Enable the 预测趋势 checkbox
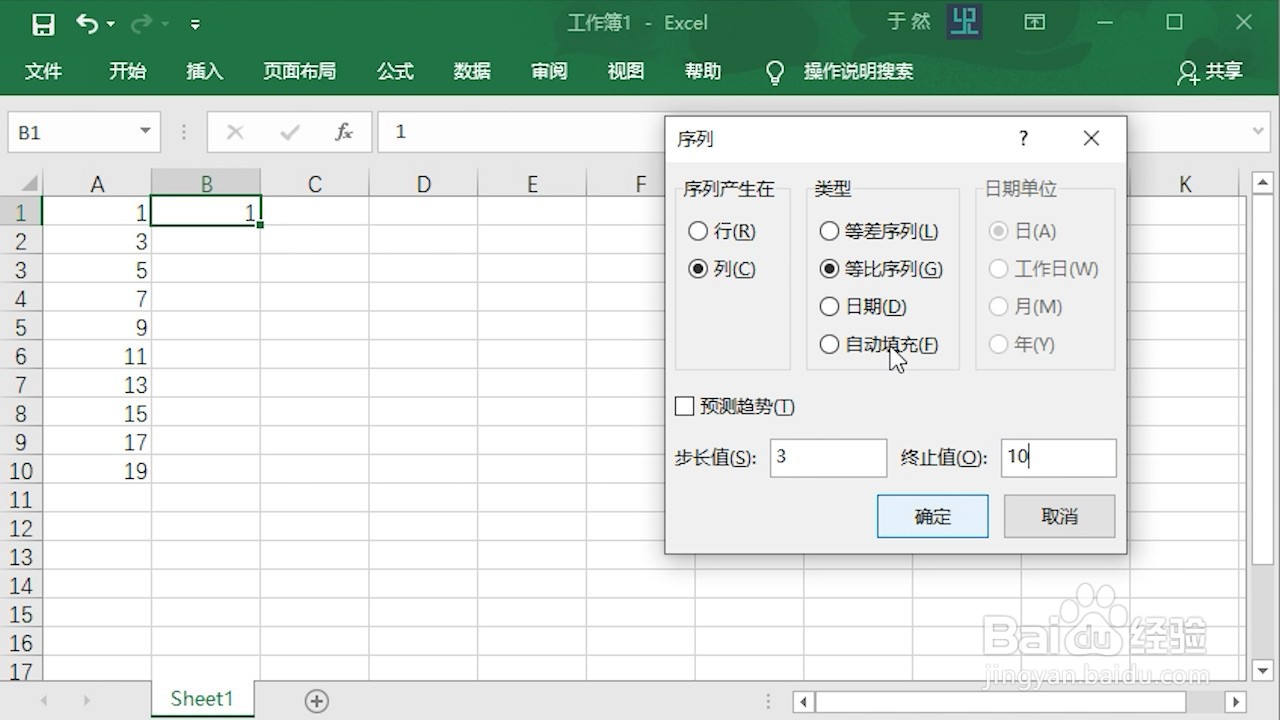 tap(685, 406)
